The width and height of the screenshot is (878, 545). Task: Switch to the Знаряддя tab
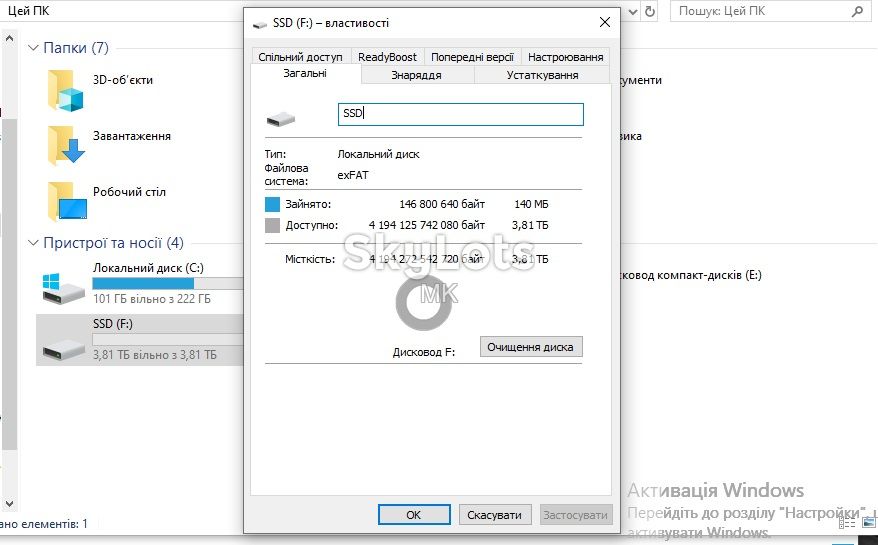[416, 75]
